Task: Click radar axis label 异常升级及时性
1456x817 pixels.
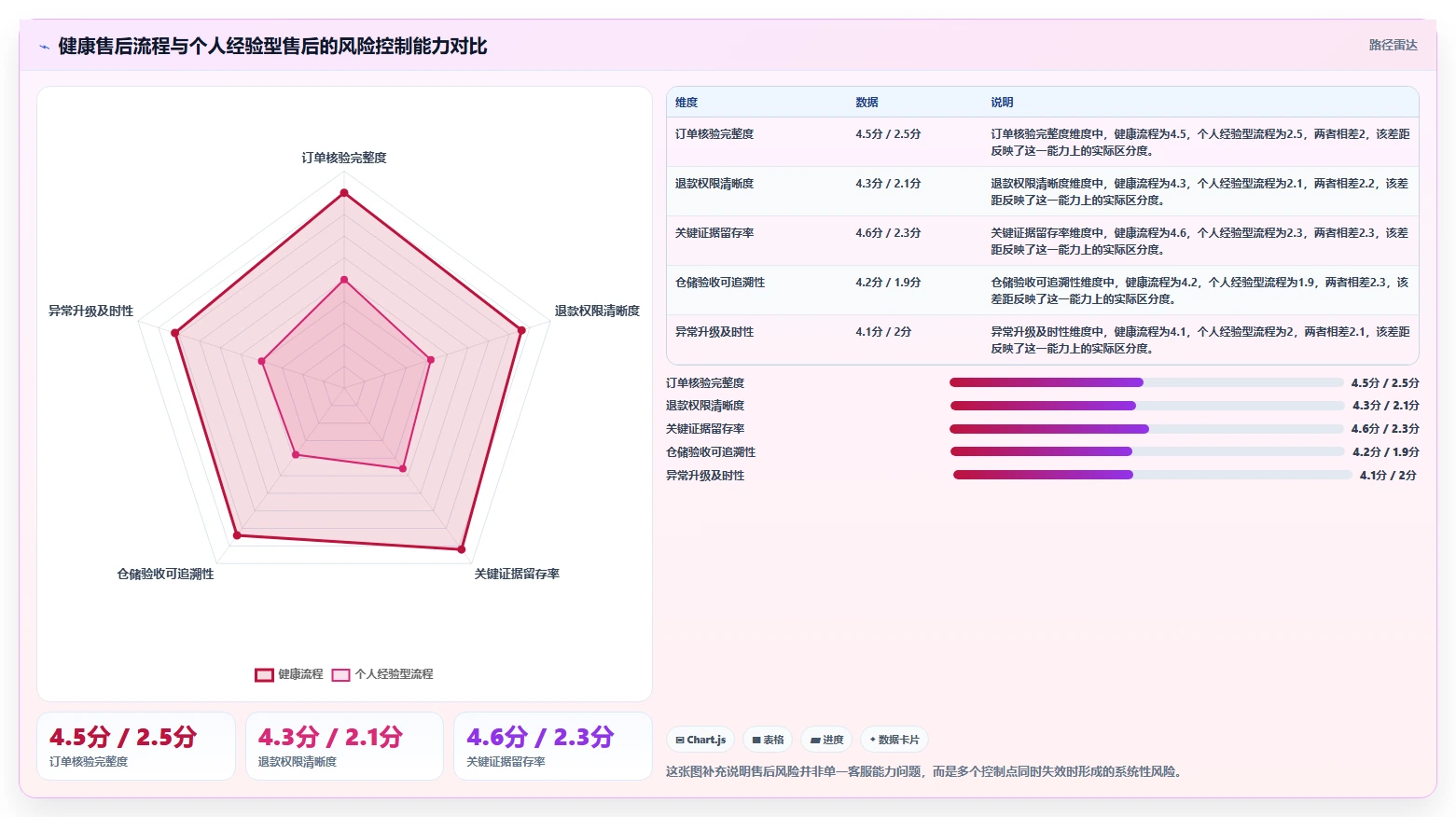Action: click(90, 311)
